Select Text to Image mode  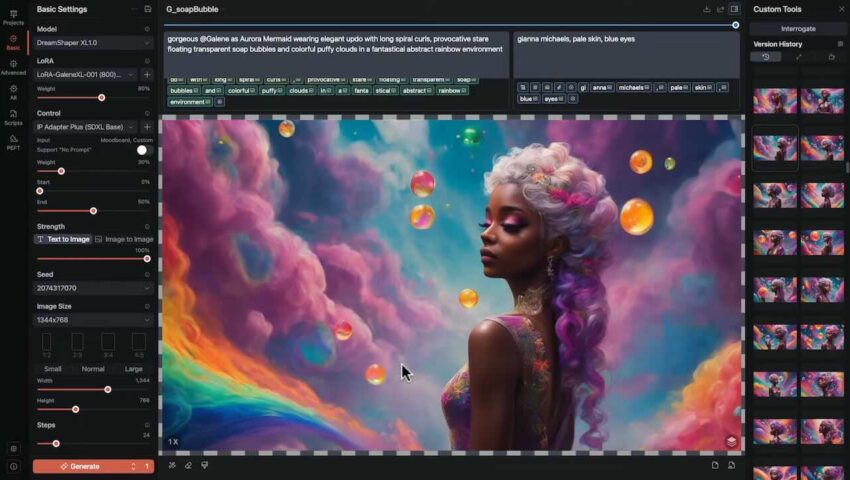63,240
